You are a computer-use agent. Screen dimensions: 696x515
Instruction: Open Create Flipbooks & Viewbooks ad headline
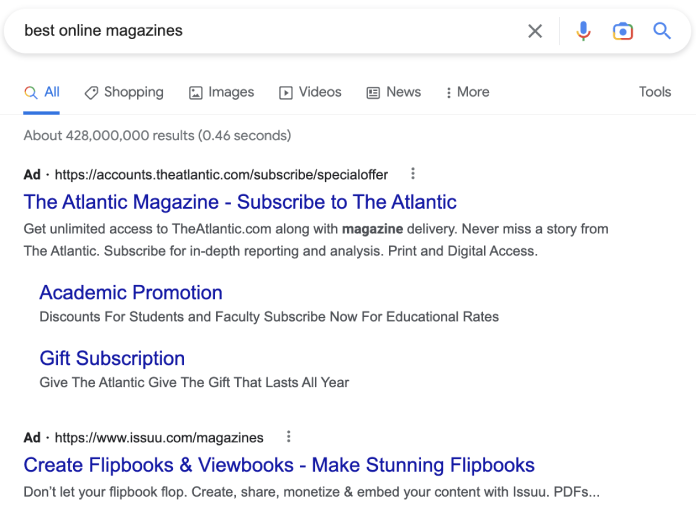[279, 465]
